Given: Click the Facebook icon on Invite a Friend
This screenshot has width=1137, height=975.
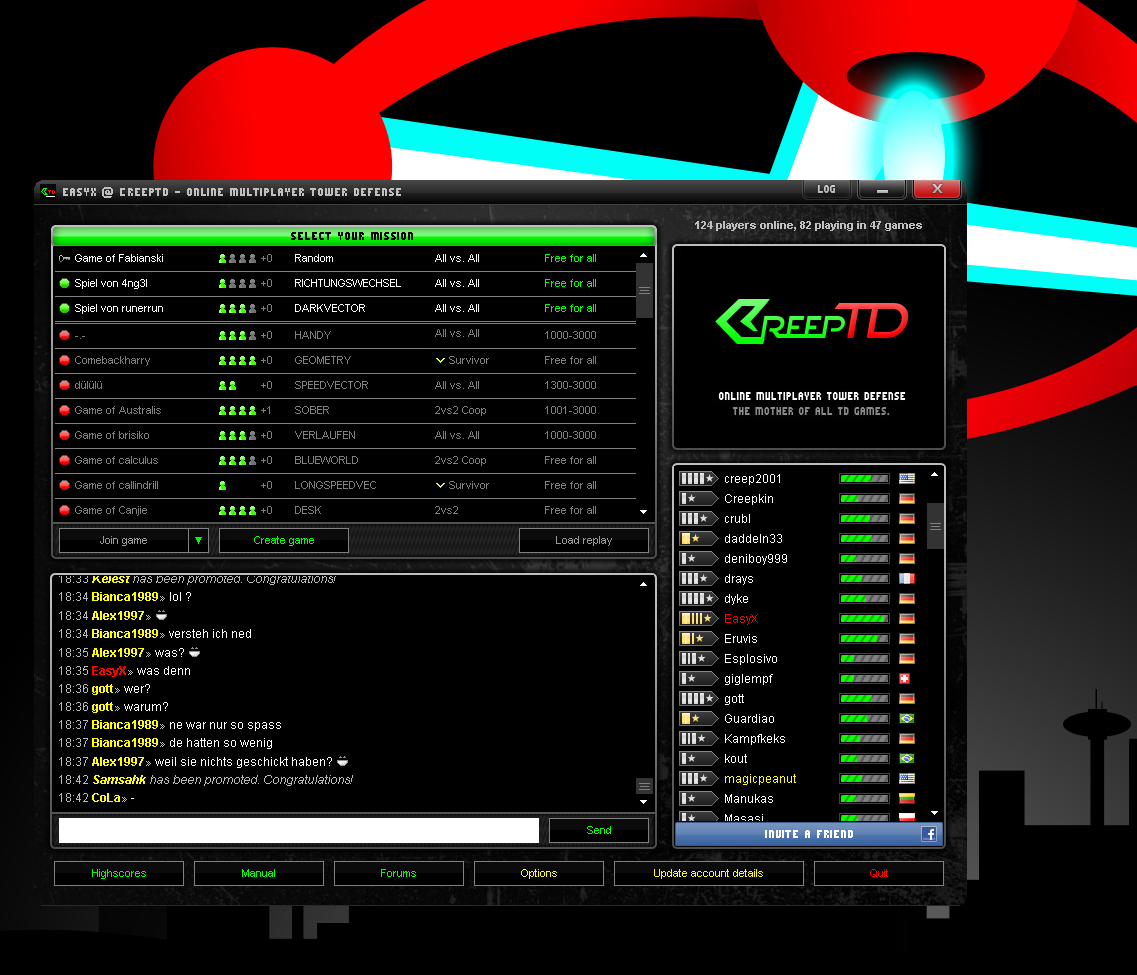Looking at the screenshot, I should click(929, 834).
